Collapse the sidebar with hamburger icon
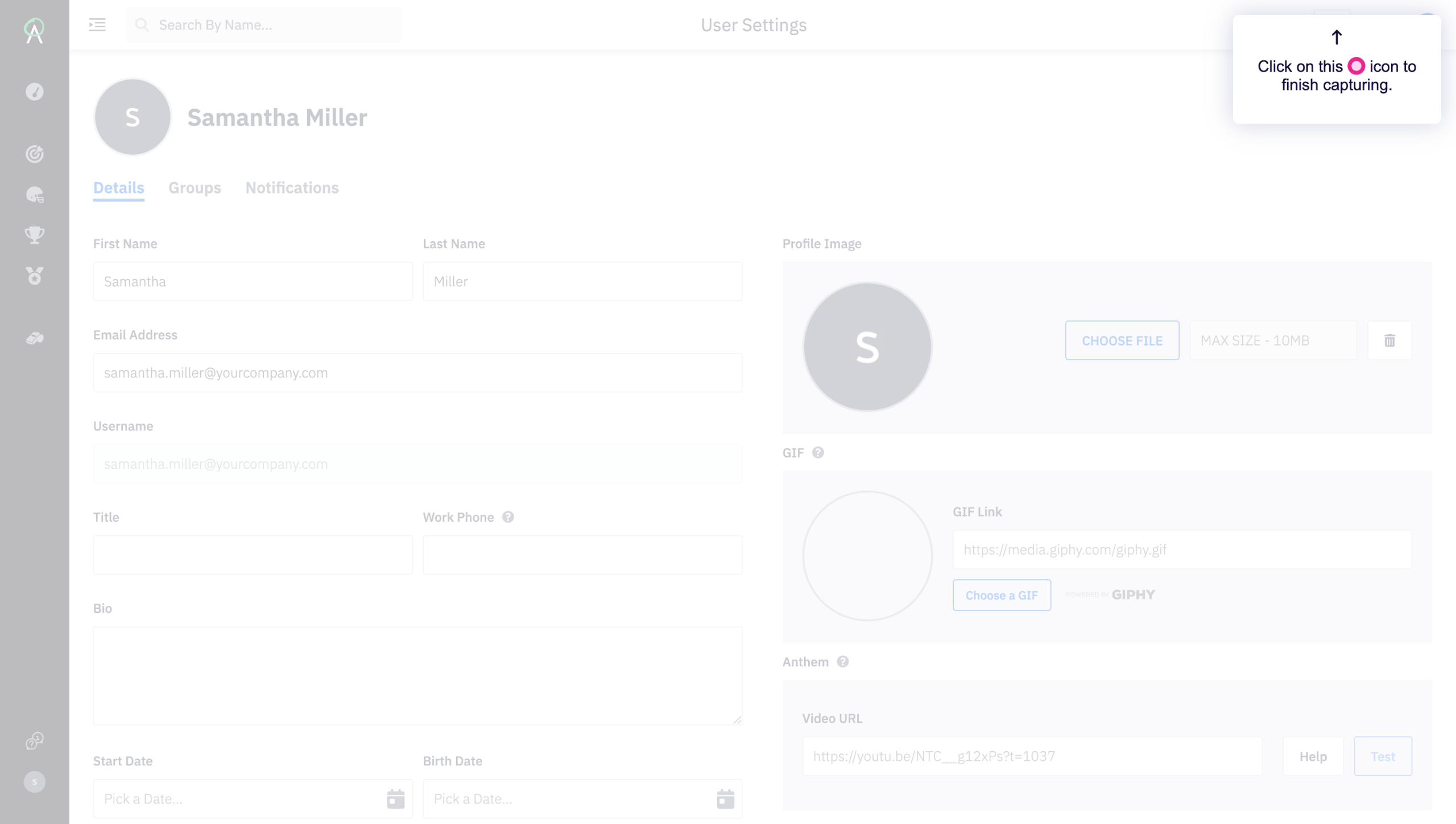This screenshot has height=824, width=1456. coord(97,24)
